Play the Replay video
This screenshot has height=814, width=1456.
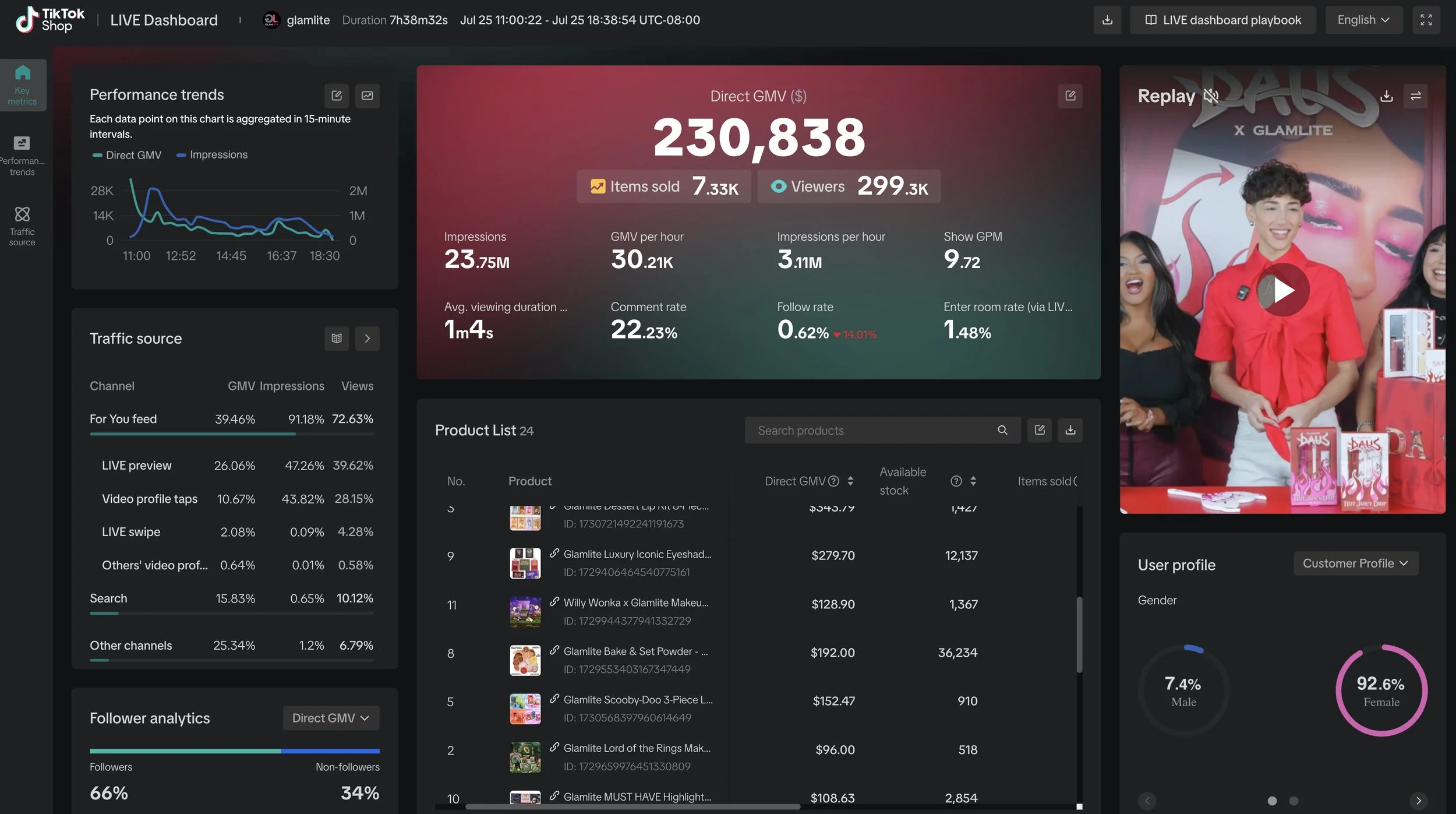tap(1282, 290)
